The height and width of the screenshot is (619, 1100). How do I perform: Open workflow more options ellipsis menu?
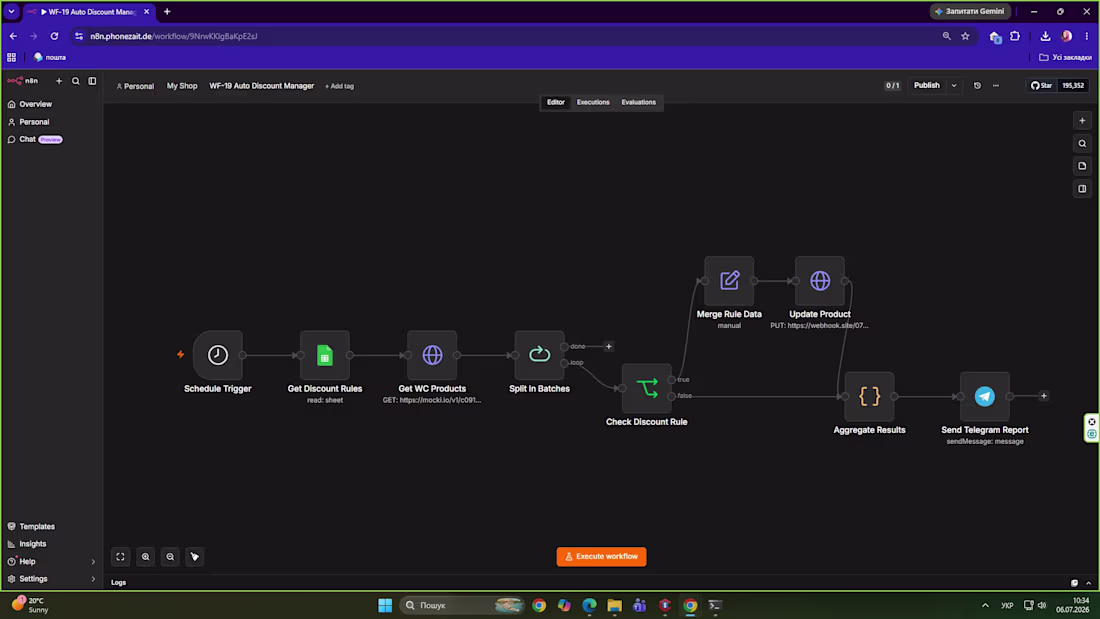click(x=996, y=86)
